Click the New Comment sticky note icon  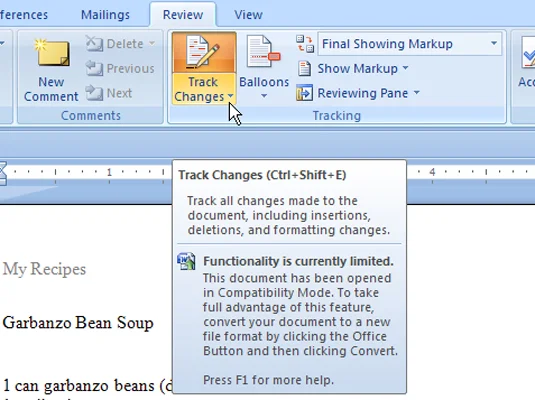(52, 53)
